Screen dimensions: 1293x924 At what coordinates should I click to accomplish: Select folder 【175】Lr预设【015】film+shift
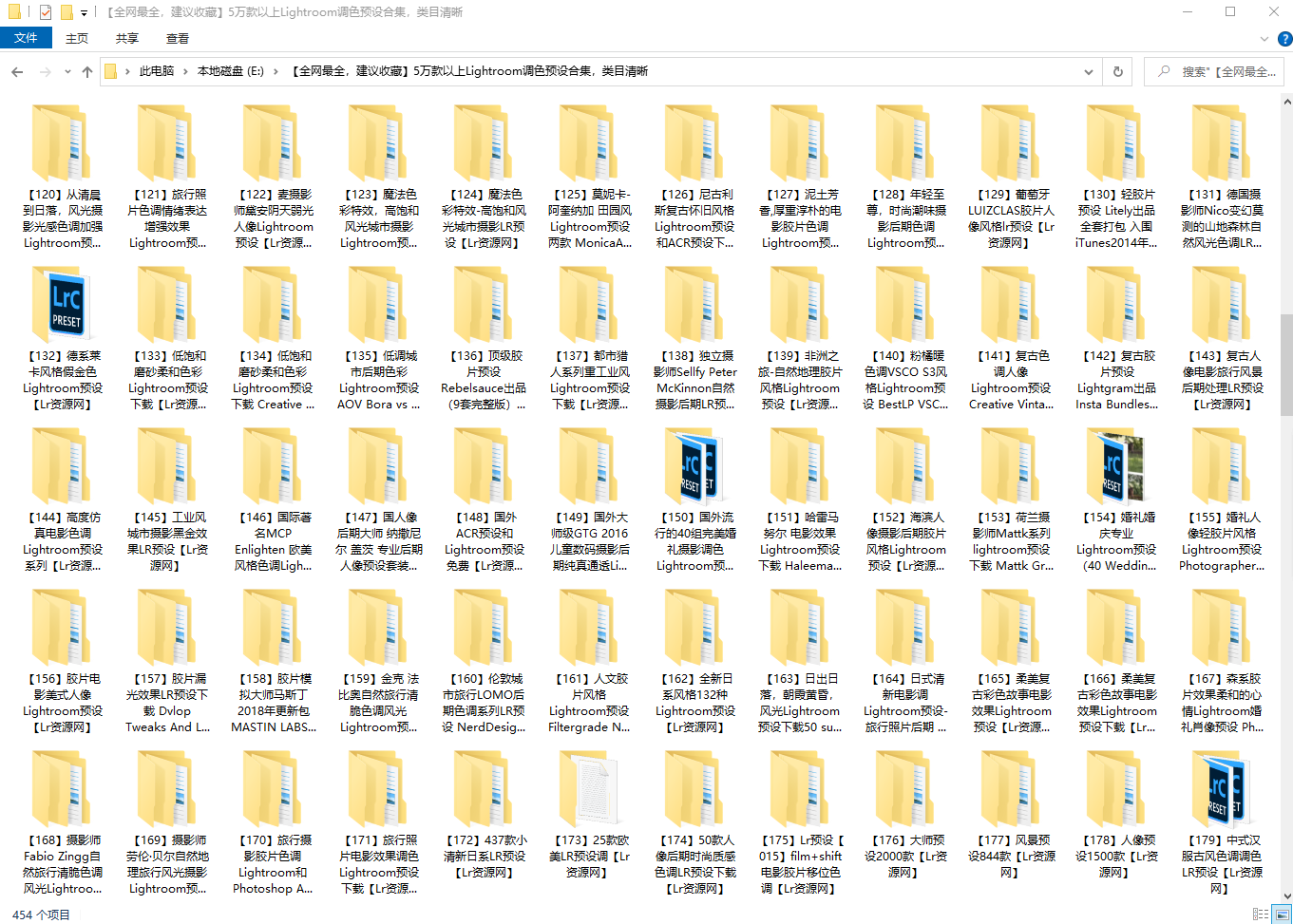[800, 822]
